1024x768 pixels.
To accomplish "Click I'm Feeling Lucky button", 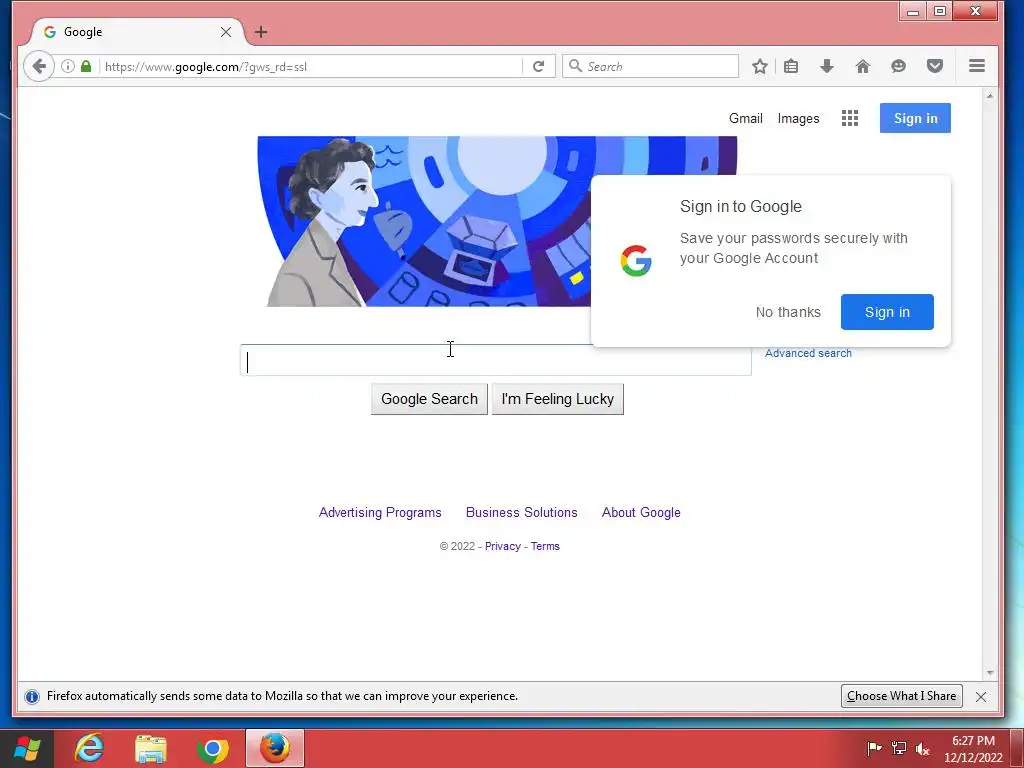I will 557,399.
